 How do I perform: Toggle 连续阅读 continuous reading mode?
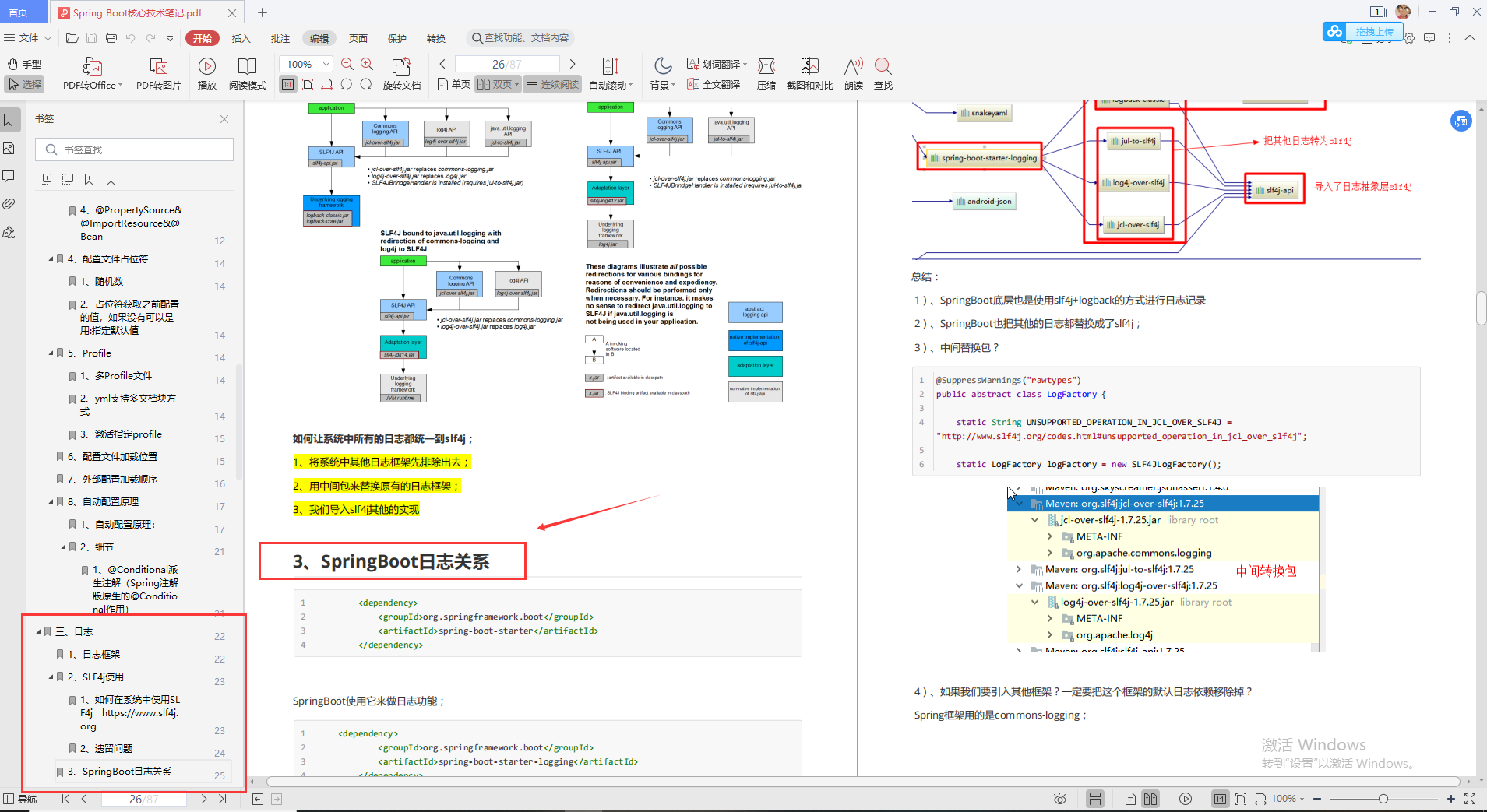pos(552,84)
